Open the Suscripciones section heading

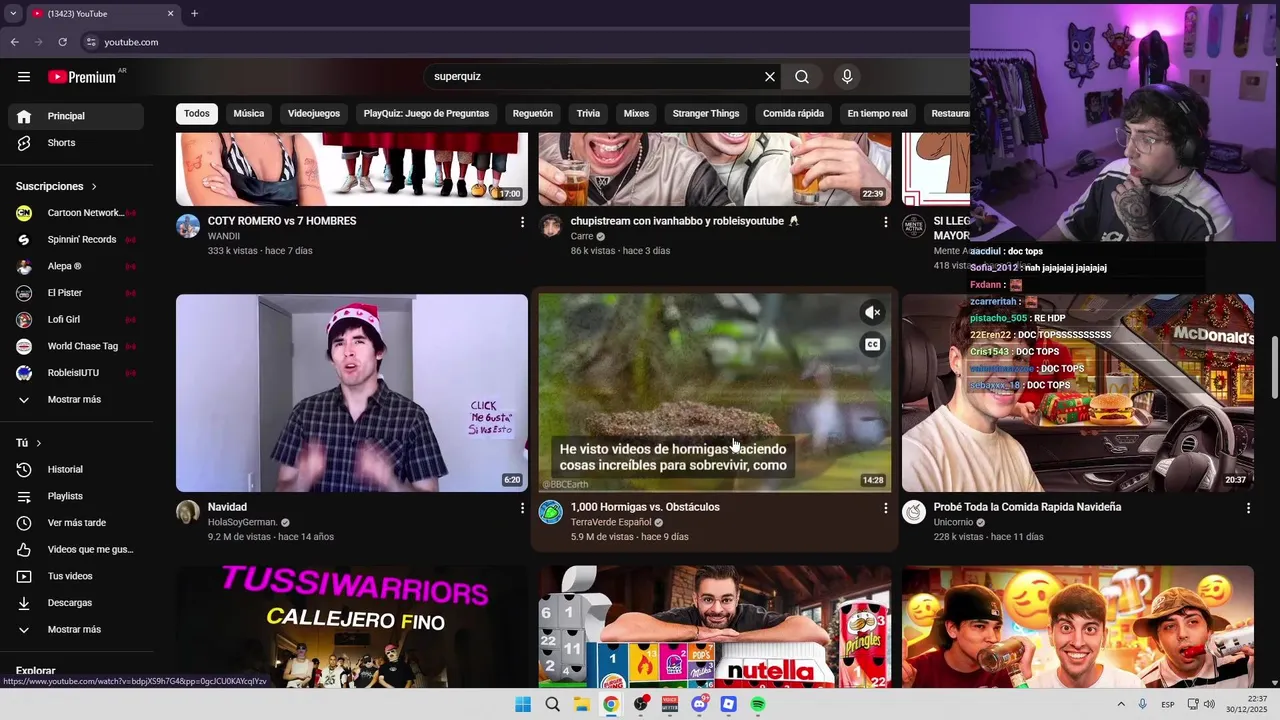tap(56, 187)
